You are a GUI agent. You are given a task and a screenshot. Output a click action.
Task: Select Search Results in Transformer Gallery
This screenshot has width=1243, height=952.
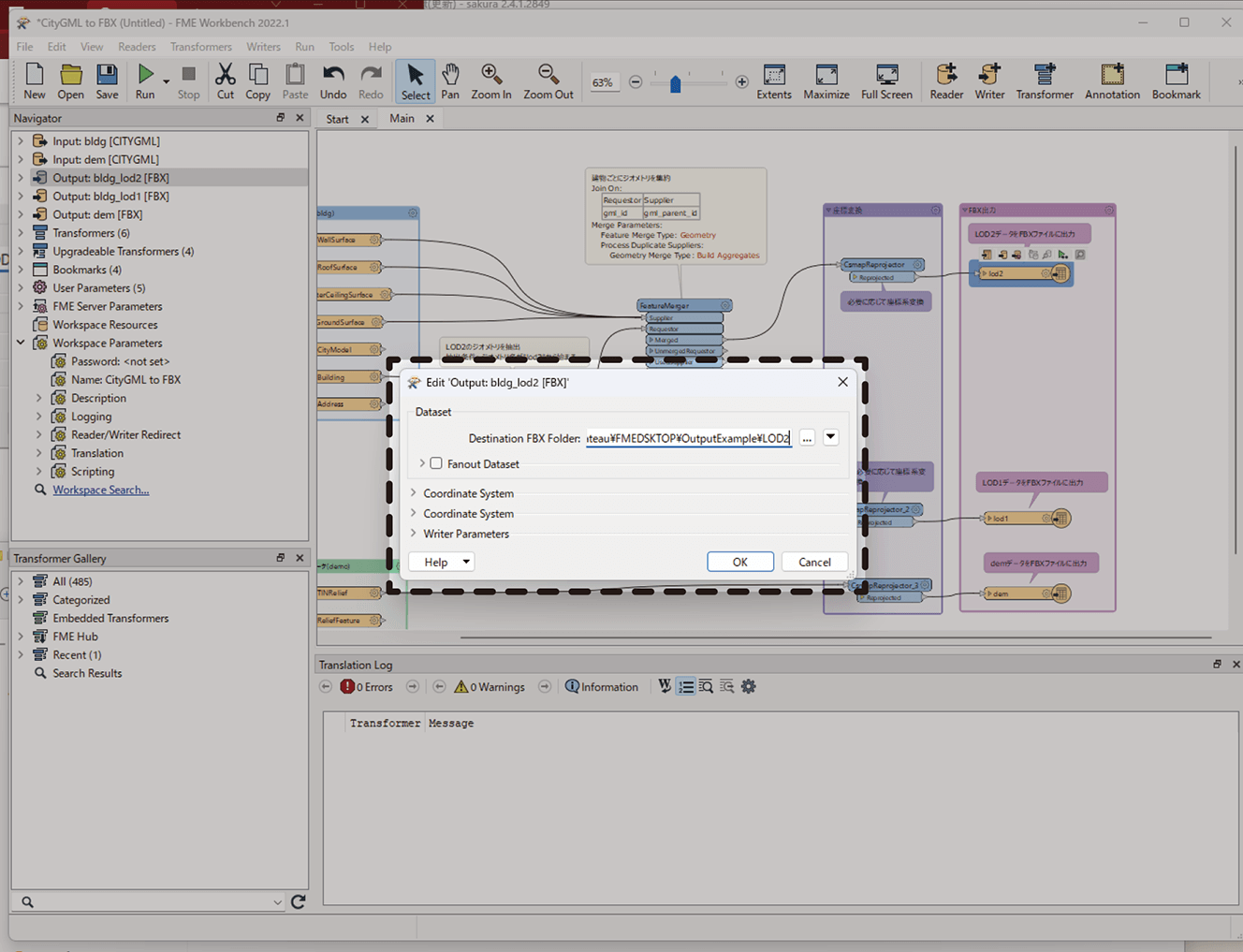(x=87, y=673)
